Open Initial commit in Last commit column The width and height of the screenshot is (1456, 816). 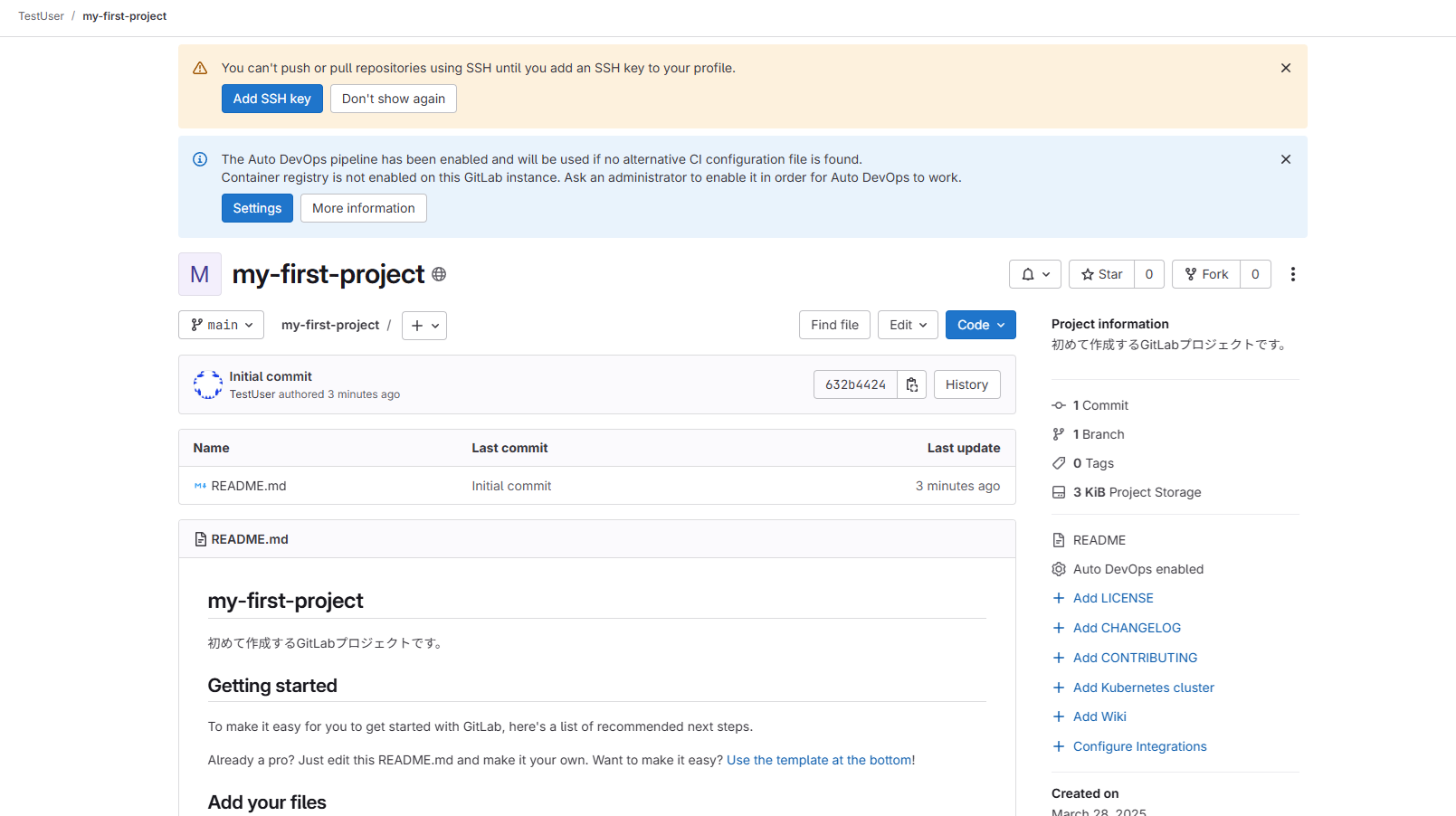(x=511, y=486)
